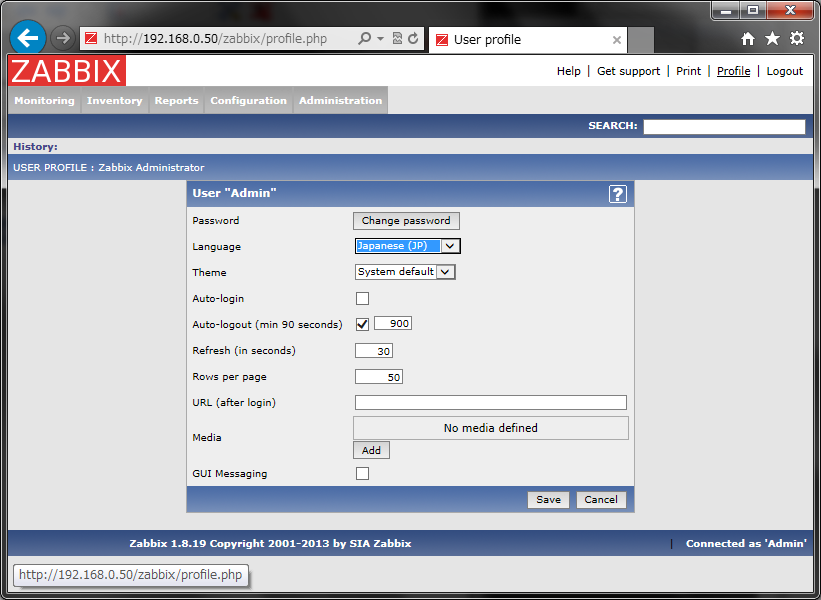Open the Theme dropdown showing System default

point(405,272)
